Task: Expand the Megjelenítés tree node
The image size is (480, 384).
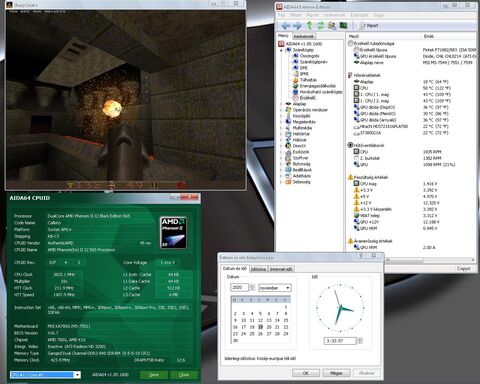Action: 281,122
